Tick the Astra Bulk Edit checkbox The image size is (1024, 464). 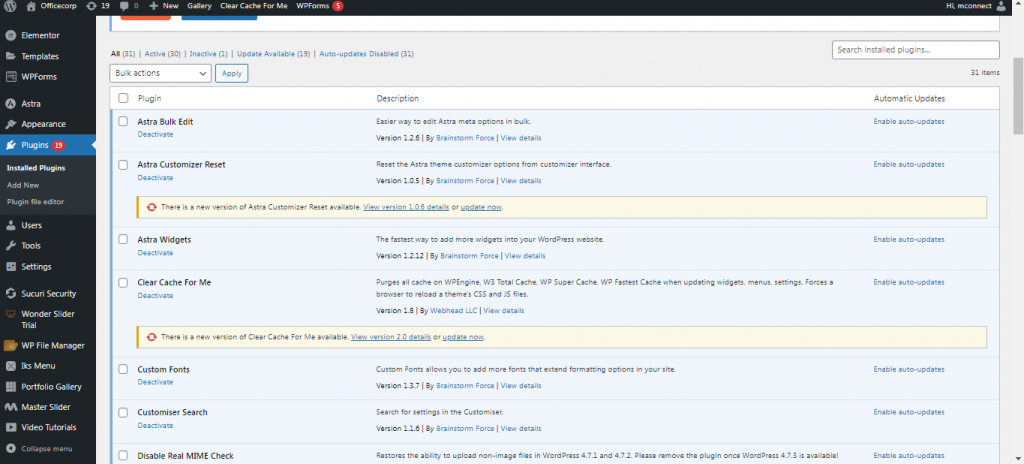123,121
